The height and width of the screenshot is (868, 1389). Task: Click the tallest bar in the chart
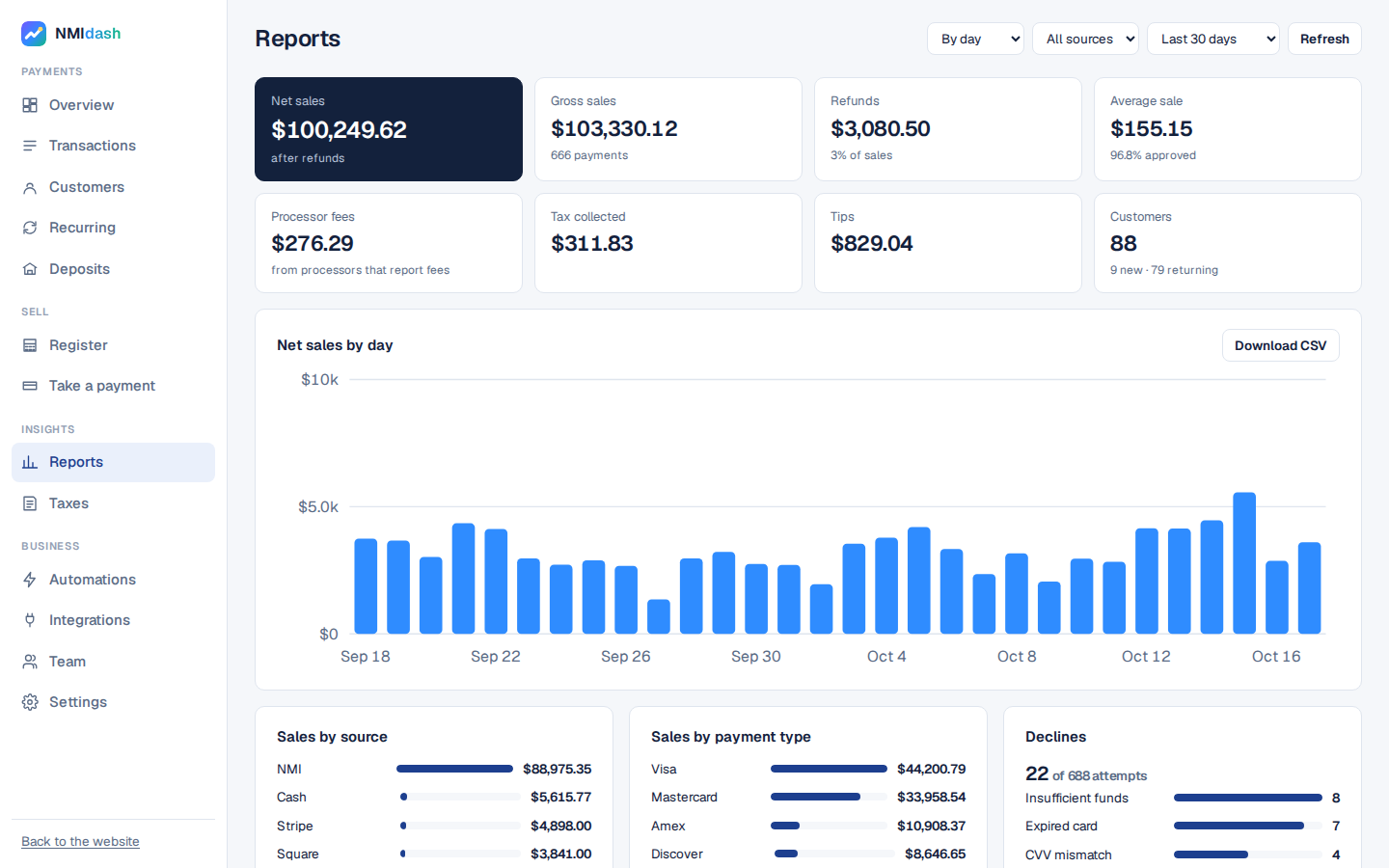tap(1244, 563)
